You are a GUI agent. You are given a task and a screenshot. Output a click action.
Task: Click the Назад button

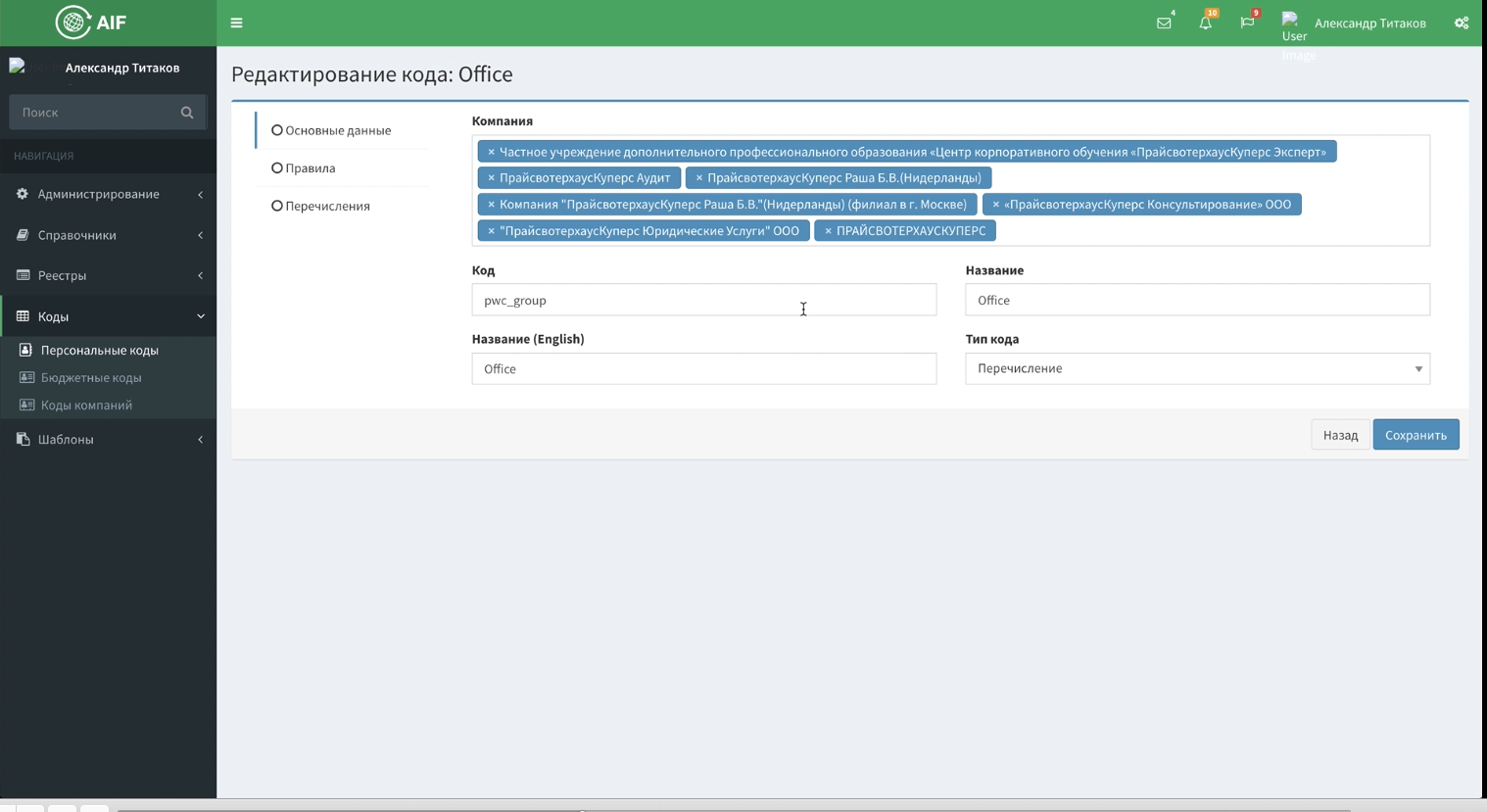coord(1340,435)
